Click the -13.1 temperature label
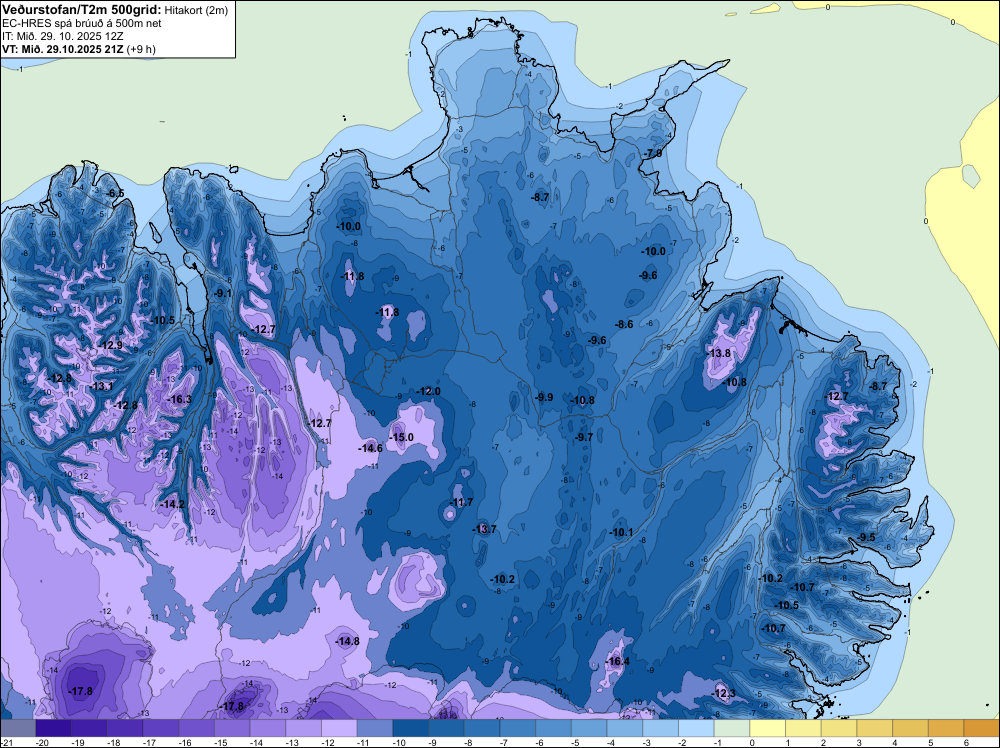The width and height of the screenshot is (1000, 748). [x=101, y=386]
